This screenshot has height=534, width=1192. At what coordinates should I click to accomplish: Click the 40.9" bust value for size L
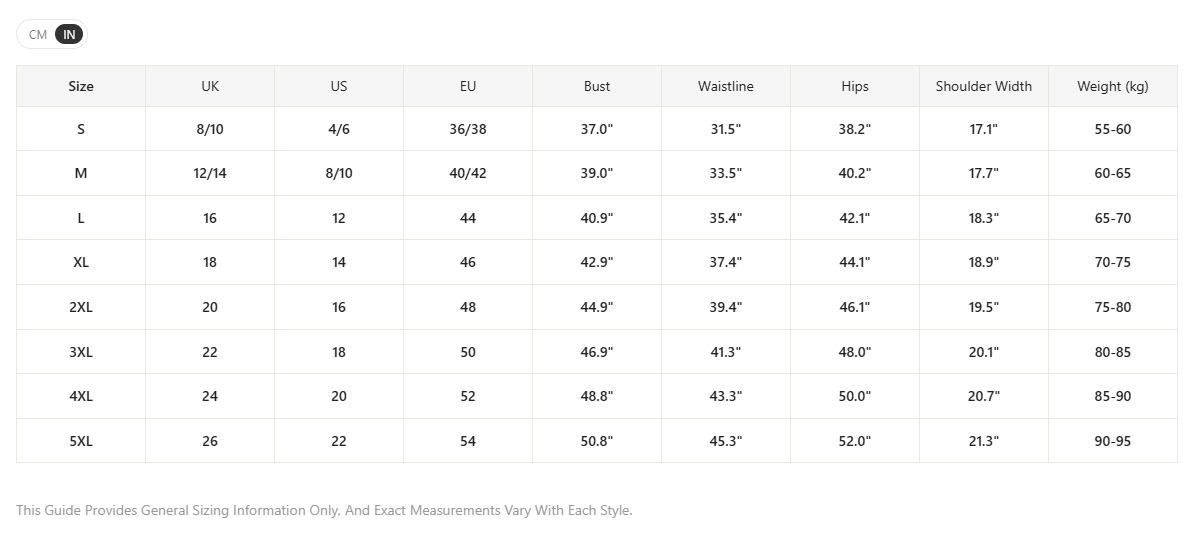click(597, 218)
